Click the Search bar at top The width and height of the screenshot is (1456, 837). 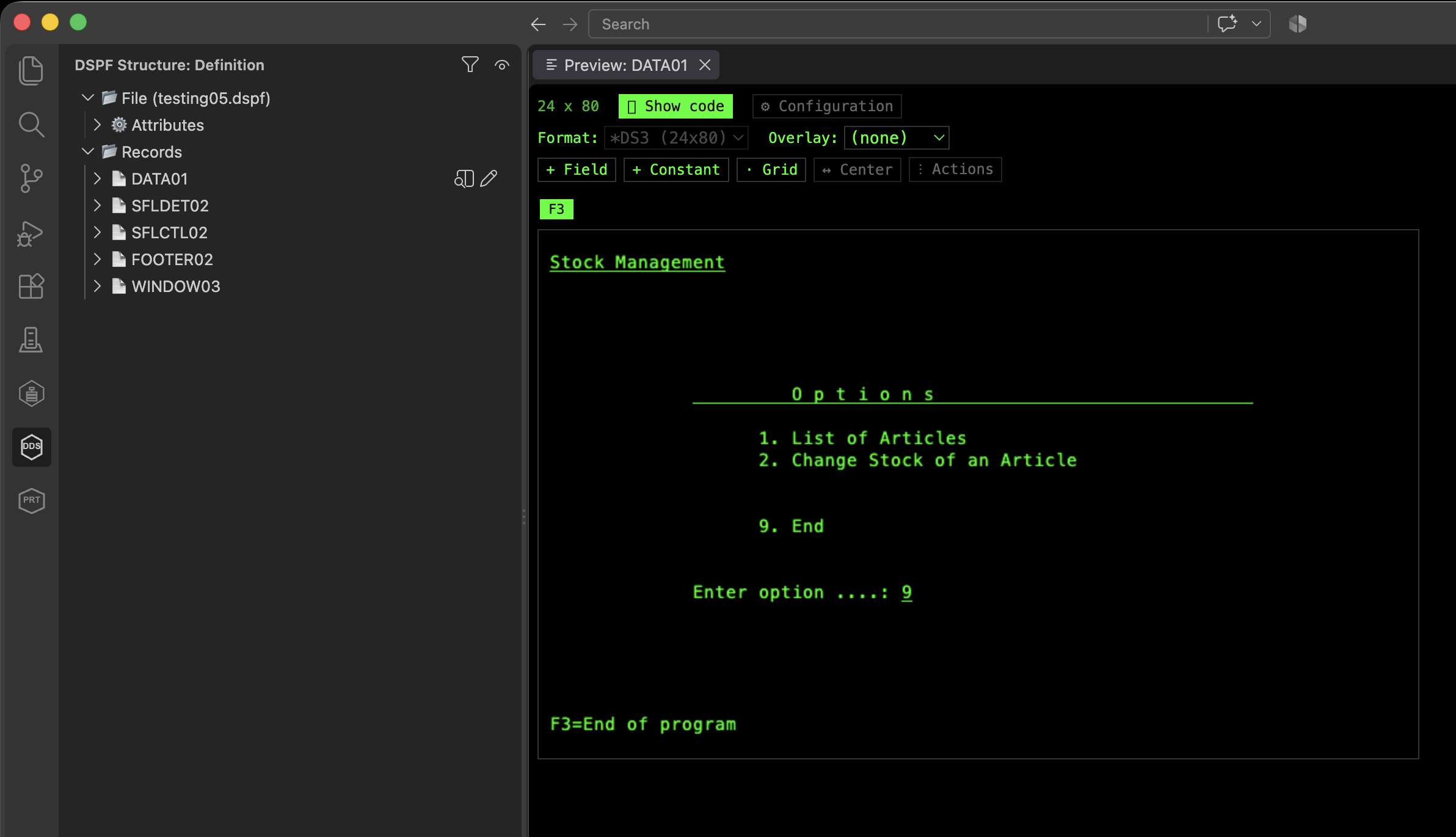898,24
